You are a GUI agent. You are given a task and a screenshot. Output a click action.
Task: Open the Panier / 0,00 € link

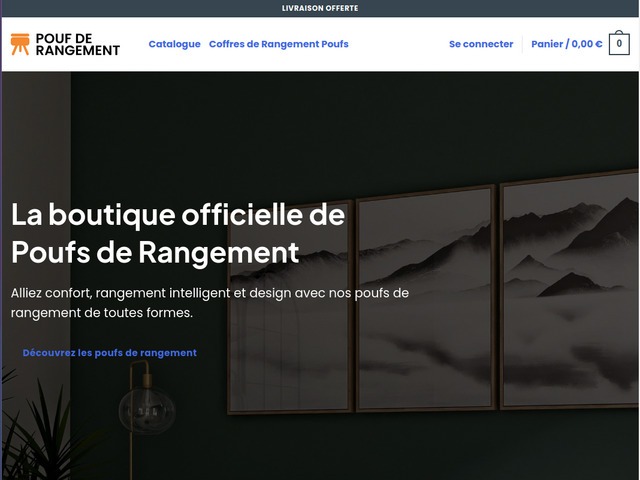(567, 44)
